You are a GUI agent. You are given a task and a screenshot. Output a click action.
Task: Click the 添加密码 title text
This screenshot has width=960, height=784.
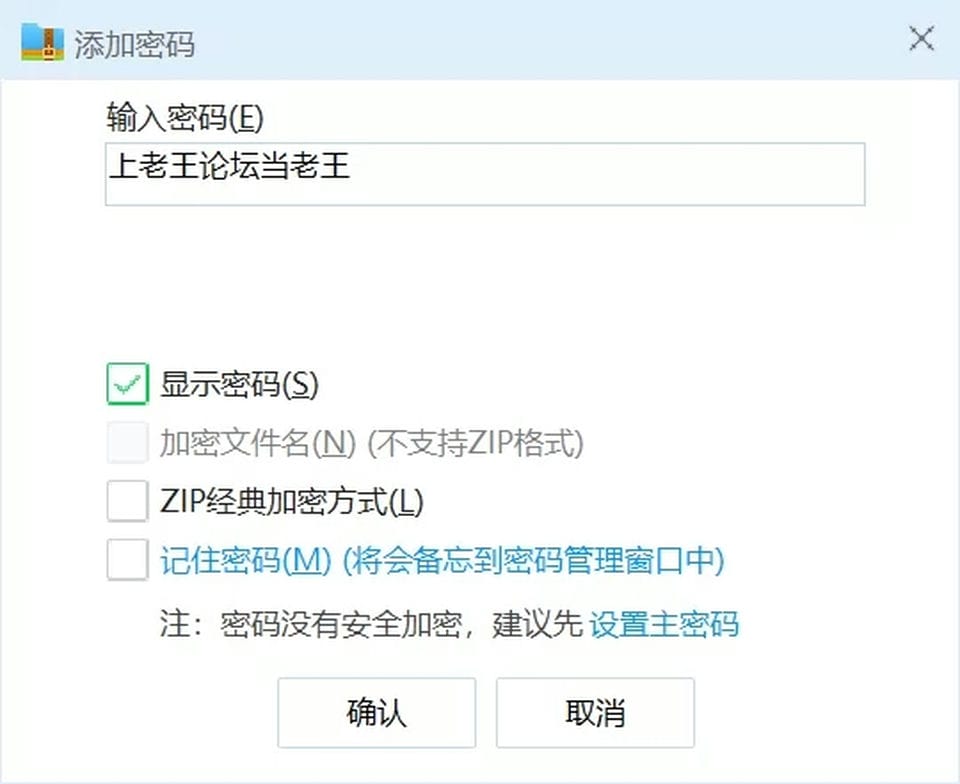coord(135,45)
